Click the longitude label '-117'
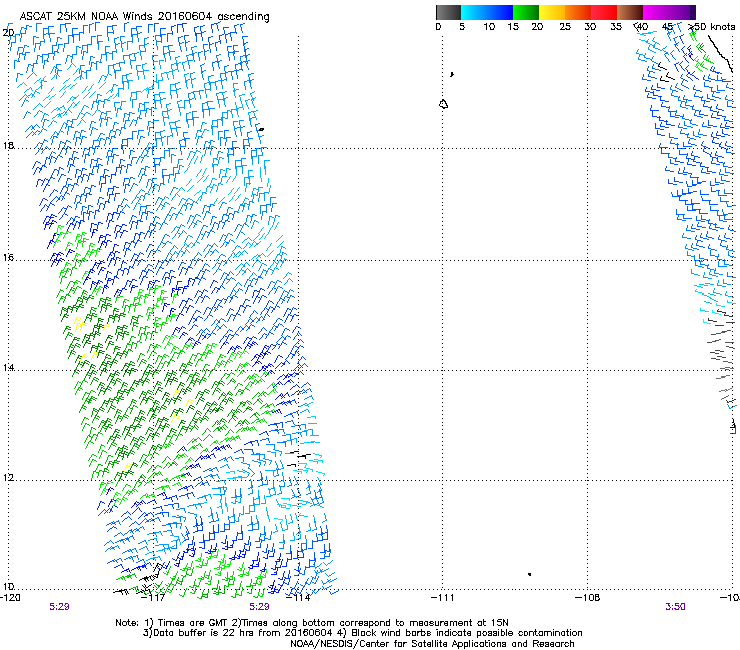740x650 pixels. click(x=154, y=598)
